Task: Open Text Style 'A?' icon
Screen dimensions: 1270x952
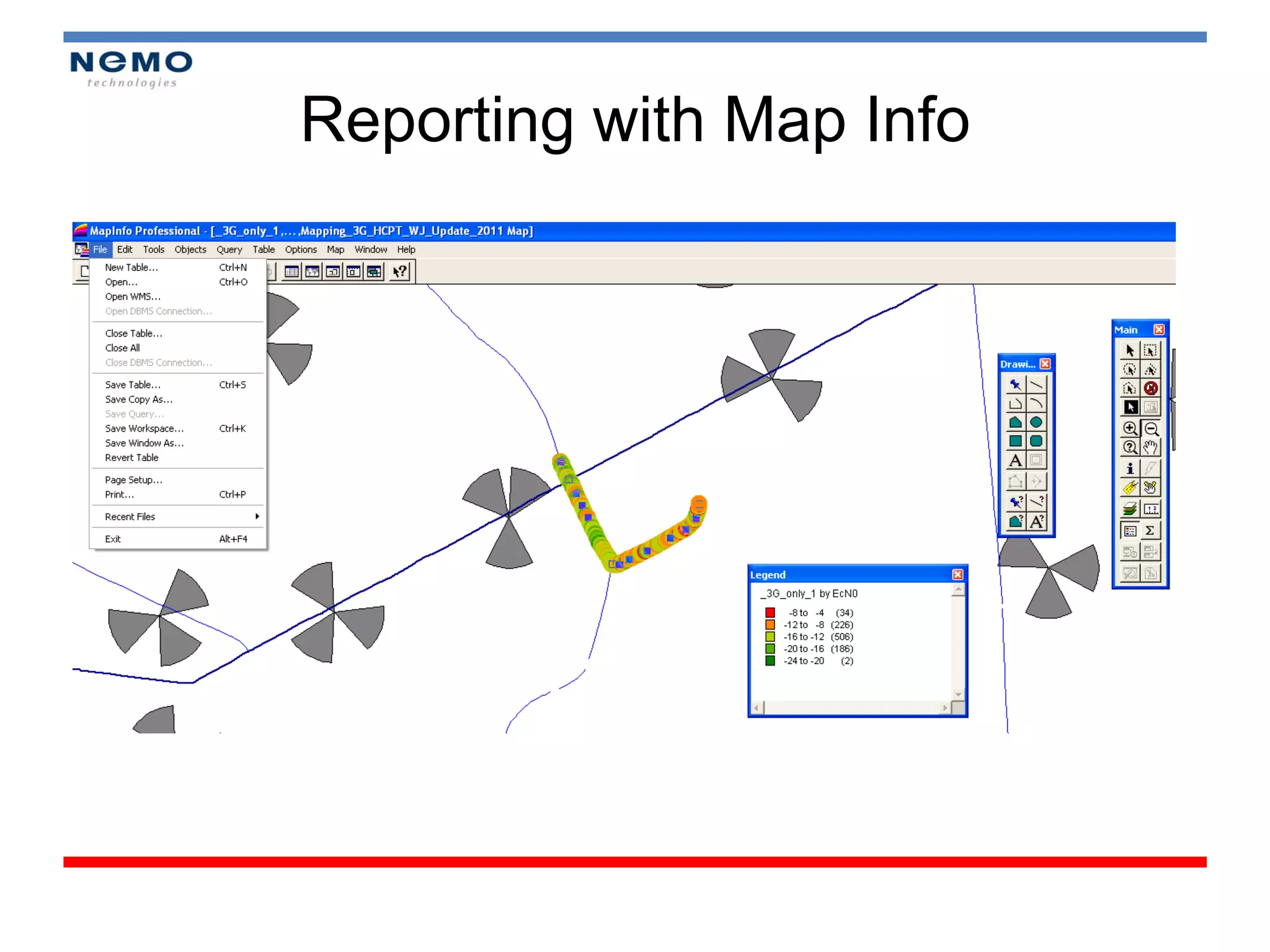Action: [x=1036, y=521]
